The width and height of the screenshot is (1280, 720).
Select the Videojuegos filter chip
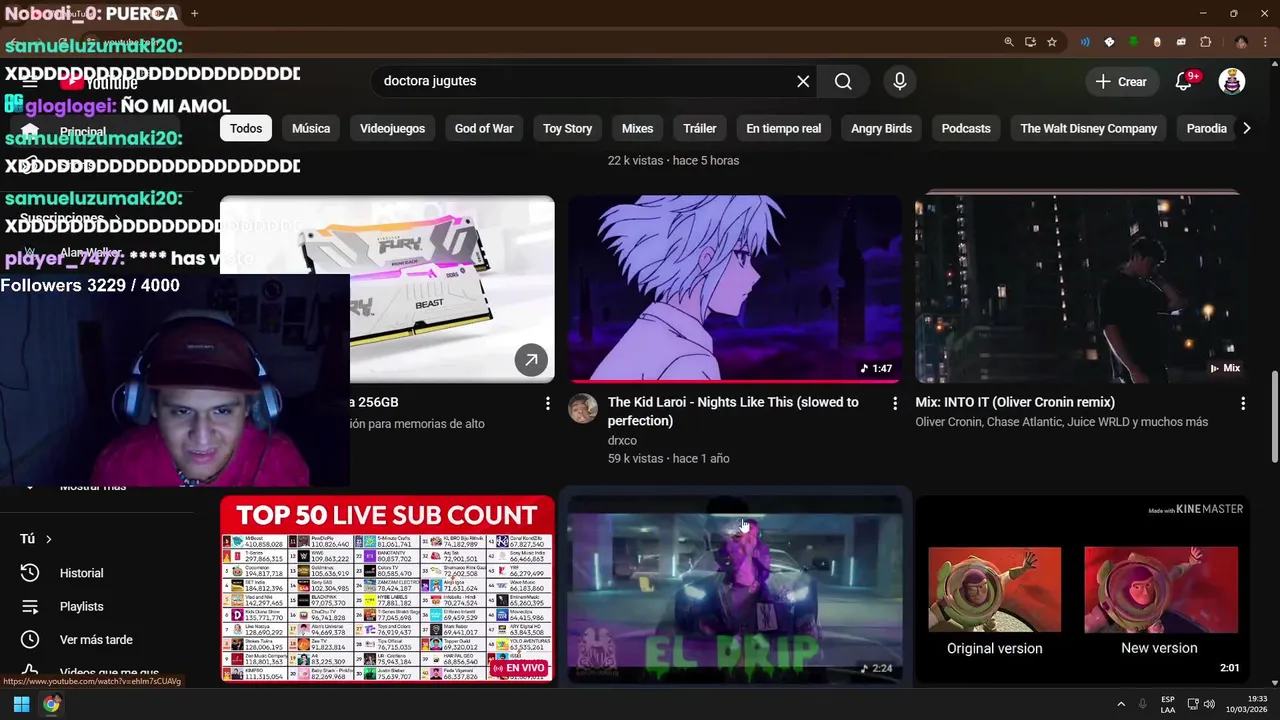[392, 128]
